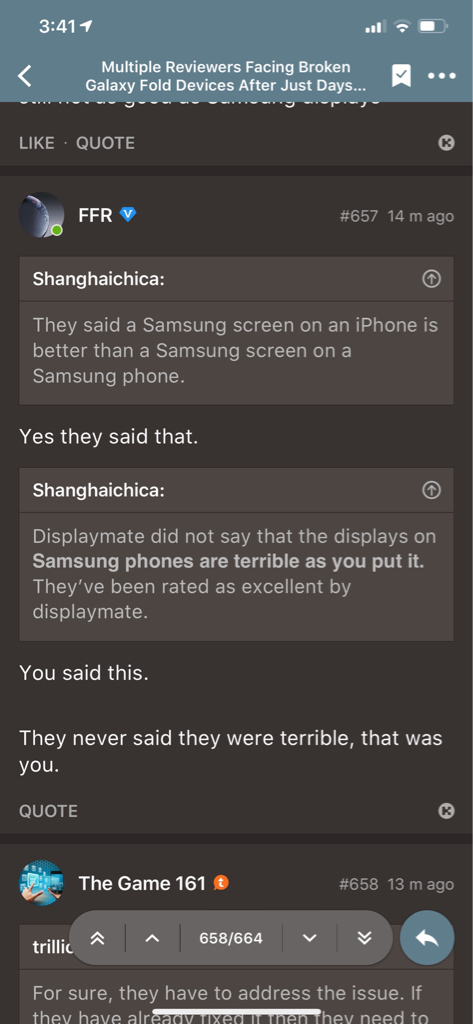The image size is (473, 1024).
Task: Tap QUOTE next to LIKE on top post
Action: coord(105,143)
